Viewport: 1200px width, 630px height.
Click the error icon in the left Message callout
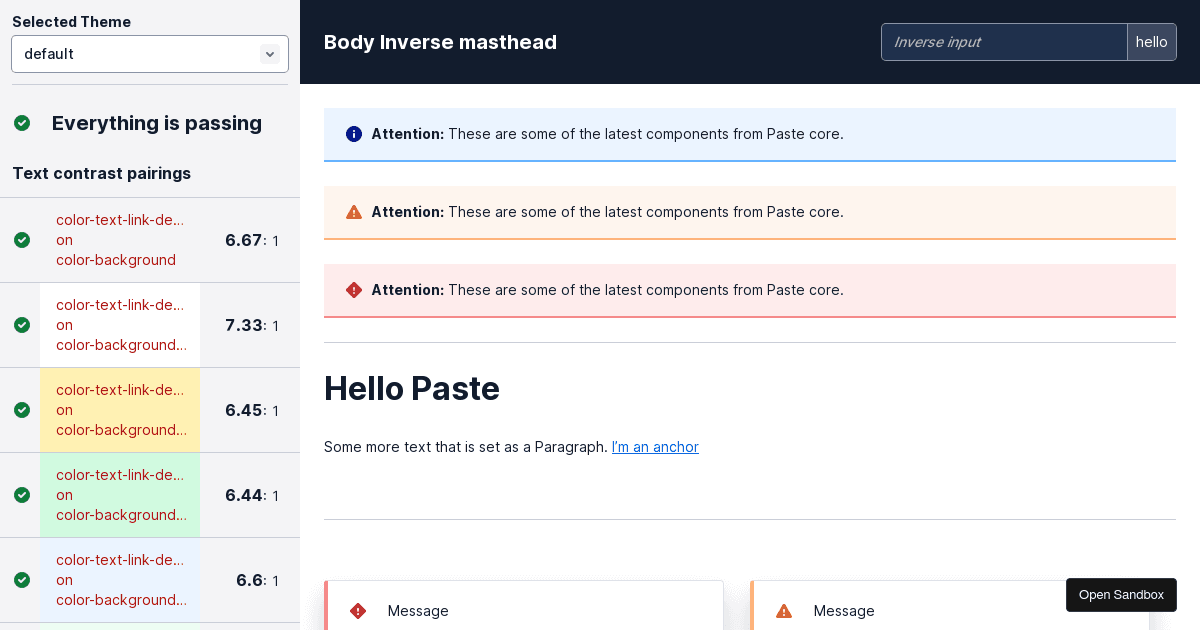(358, 611)
